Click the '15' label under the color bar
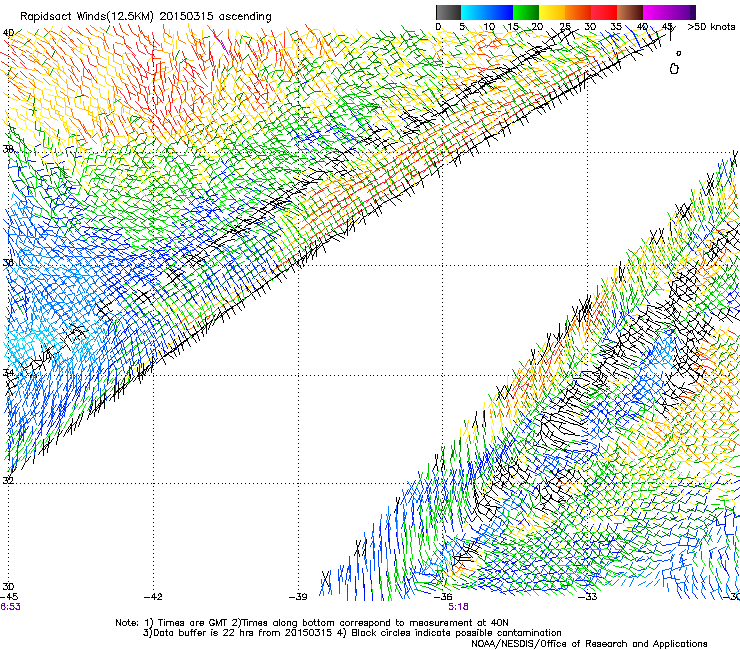The image size is (740, 650). click(513, 27)
